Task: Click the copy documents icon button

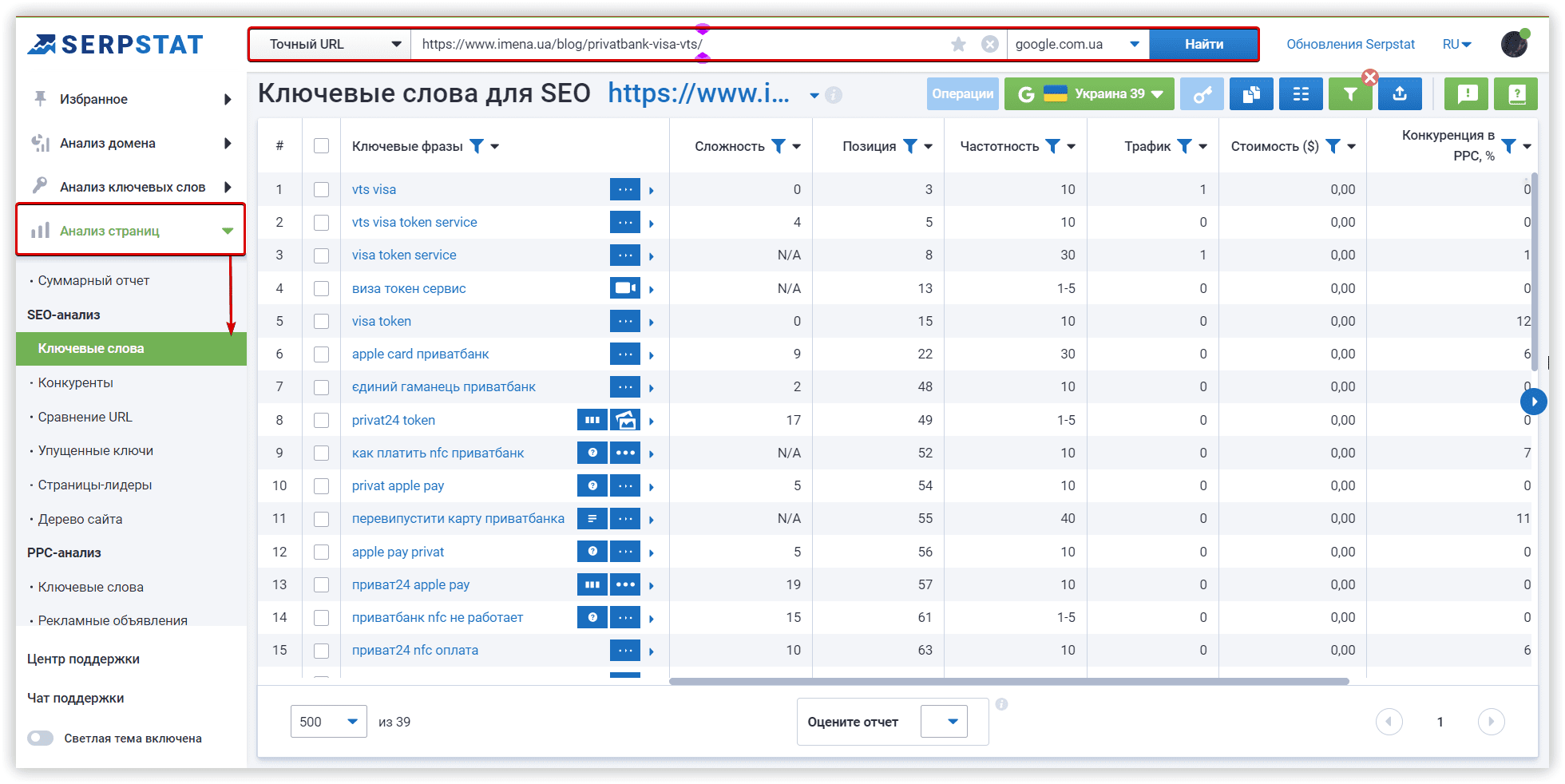Action: click(1251, 94)
